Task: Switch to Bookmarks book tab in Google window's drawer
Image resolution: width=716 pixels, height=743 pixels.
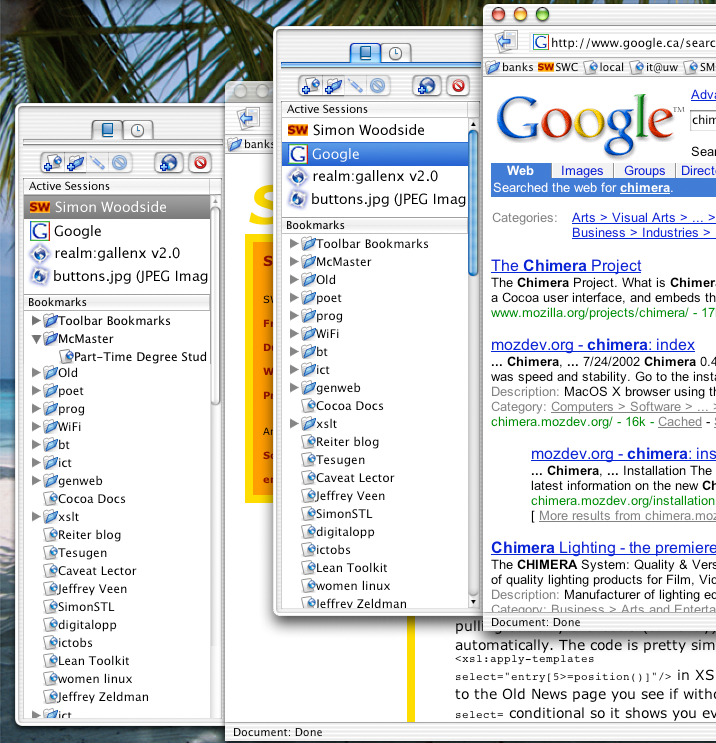Action: click(x=365, y=53)
